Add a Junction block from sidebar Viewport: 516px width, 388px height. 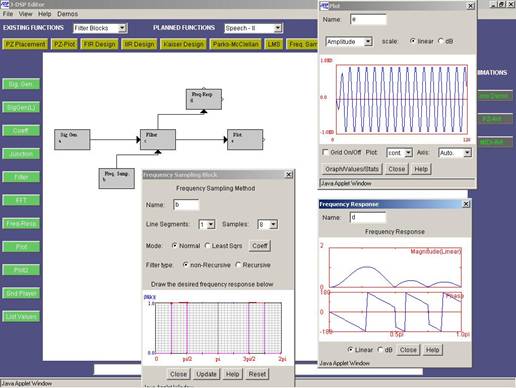[x=21, y=154]
